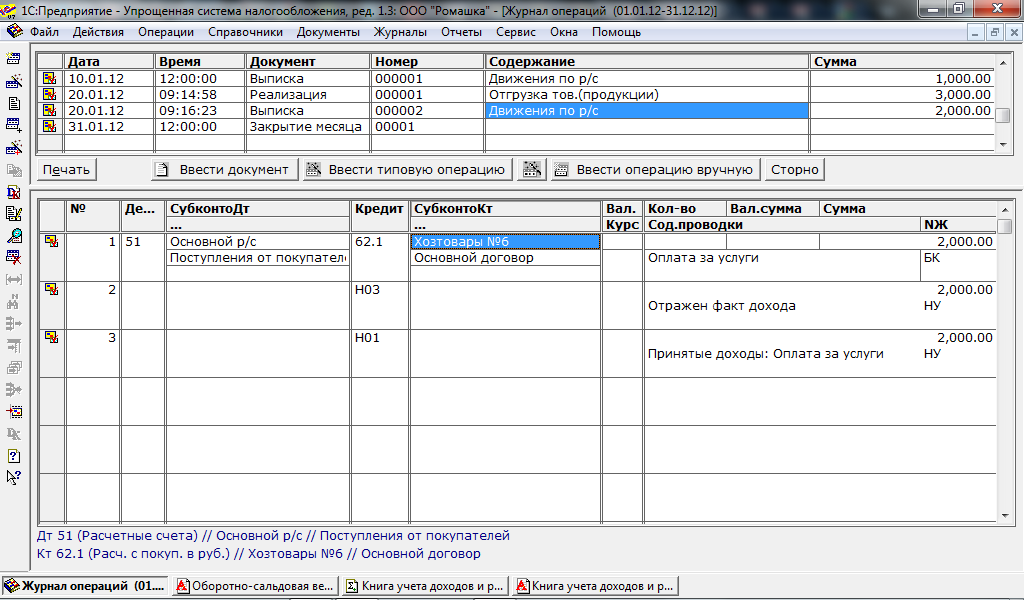
Task: Open the Журналы menu
Action: tap(400, 32)
